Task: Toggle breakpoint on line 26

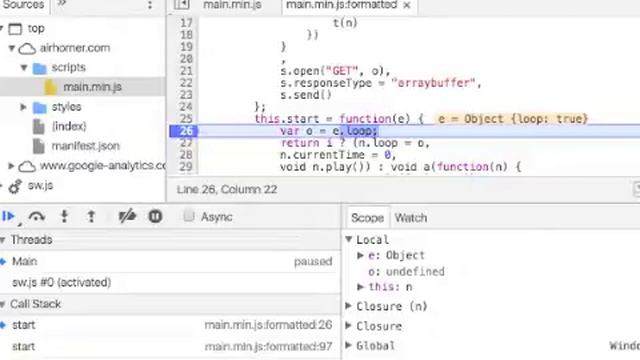Action: [x=186, y=131]
